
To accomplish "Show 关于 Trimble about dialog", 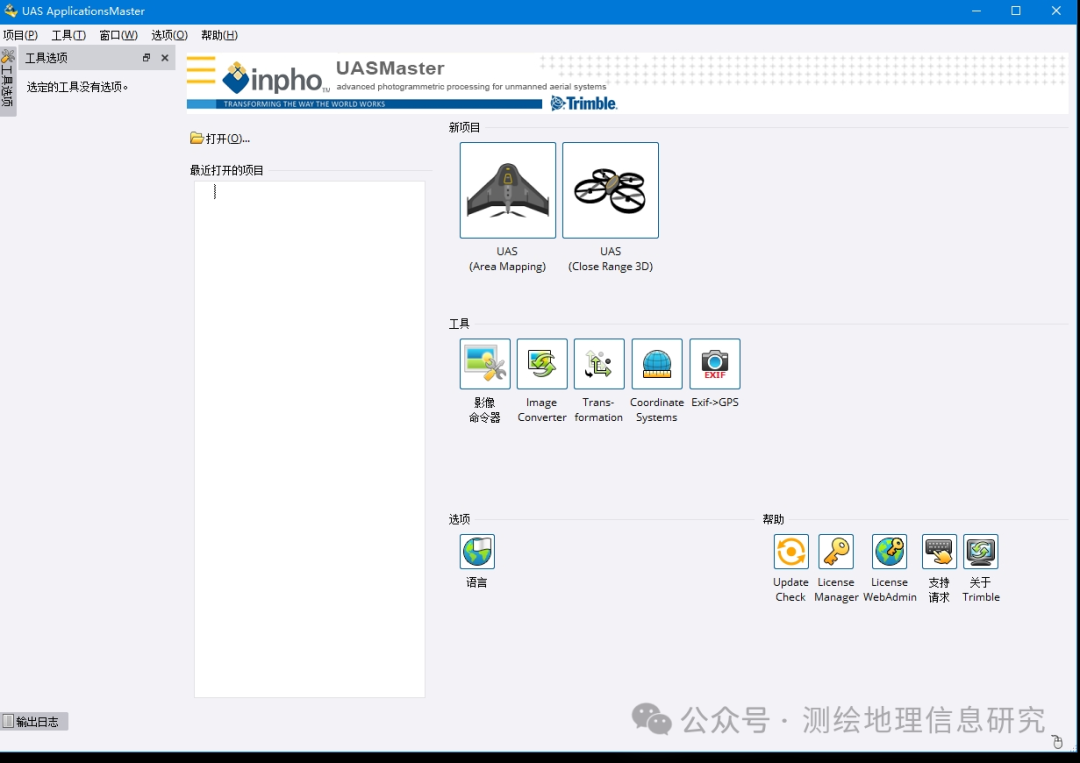I will point(981,552).
